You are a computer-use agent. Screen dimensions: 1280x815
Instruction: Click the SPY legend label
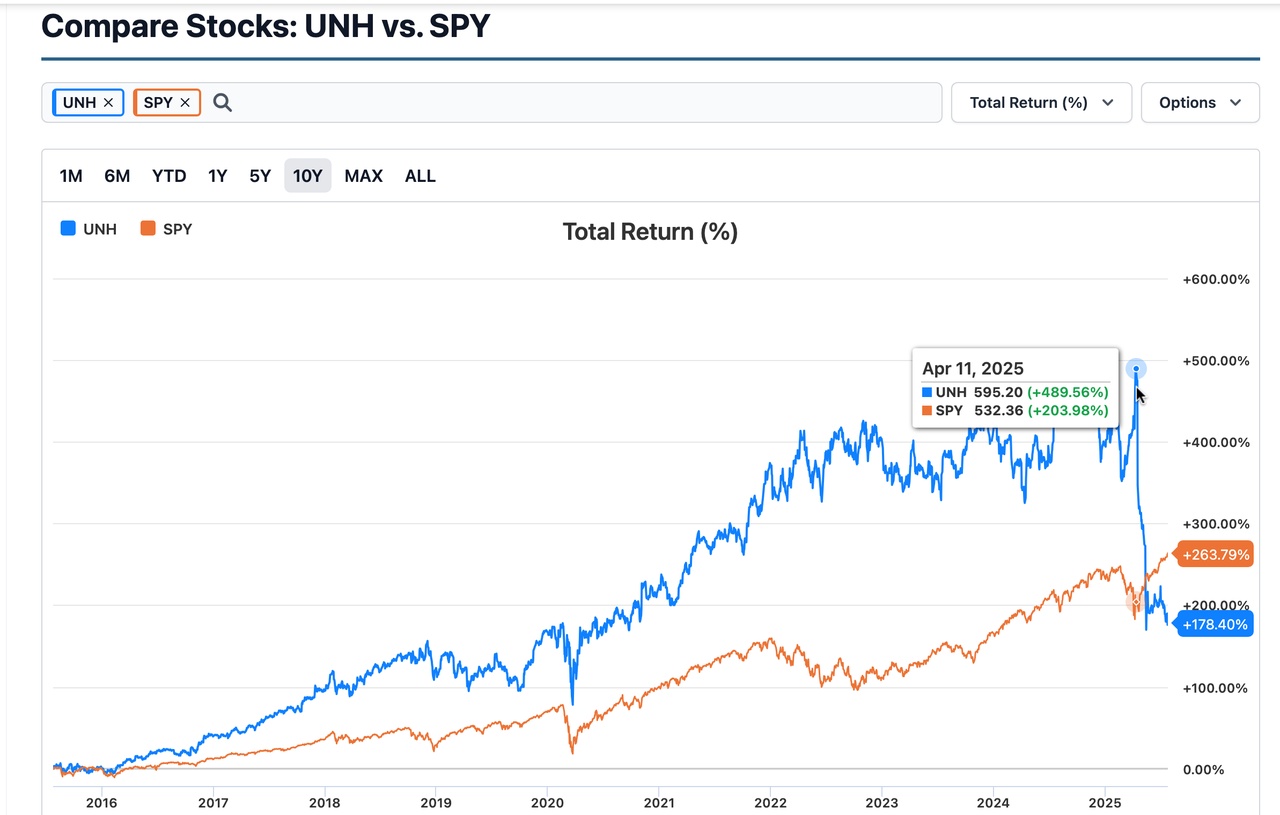[178, 229]
